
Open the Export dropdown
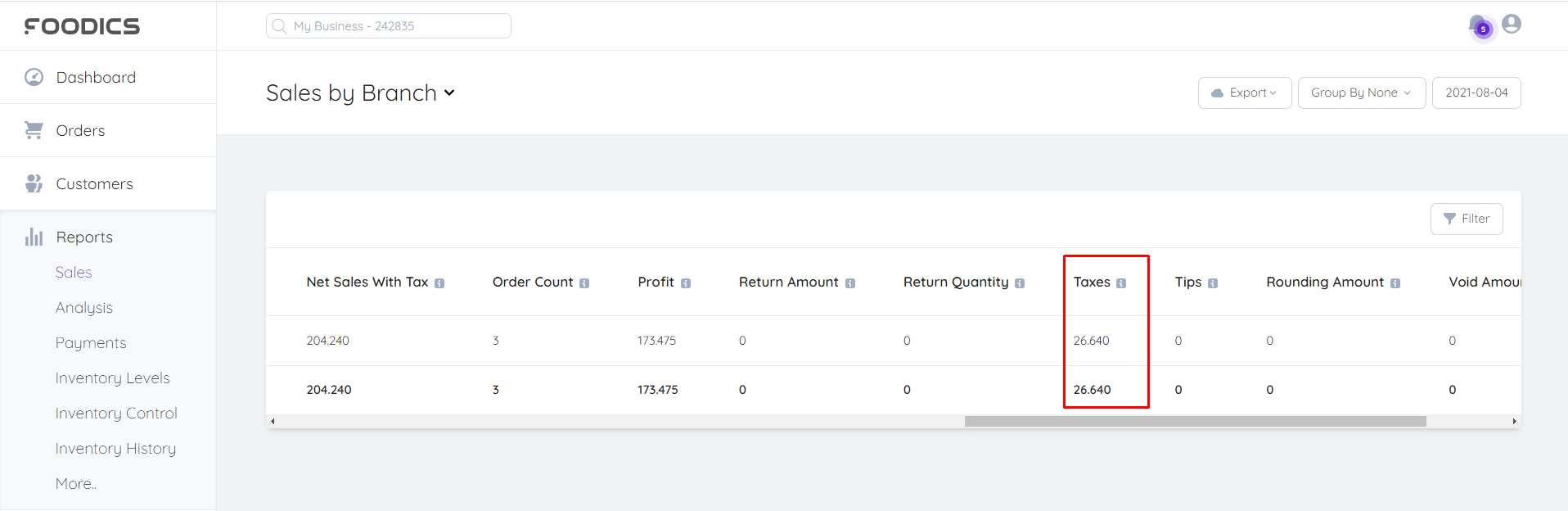pyautogui.click(x=1245, y=93)
